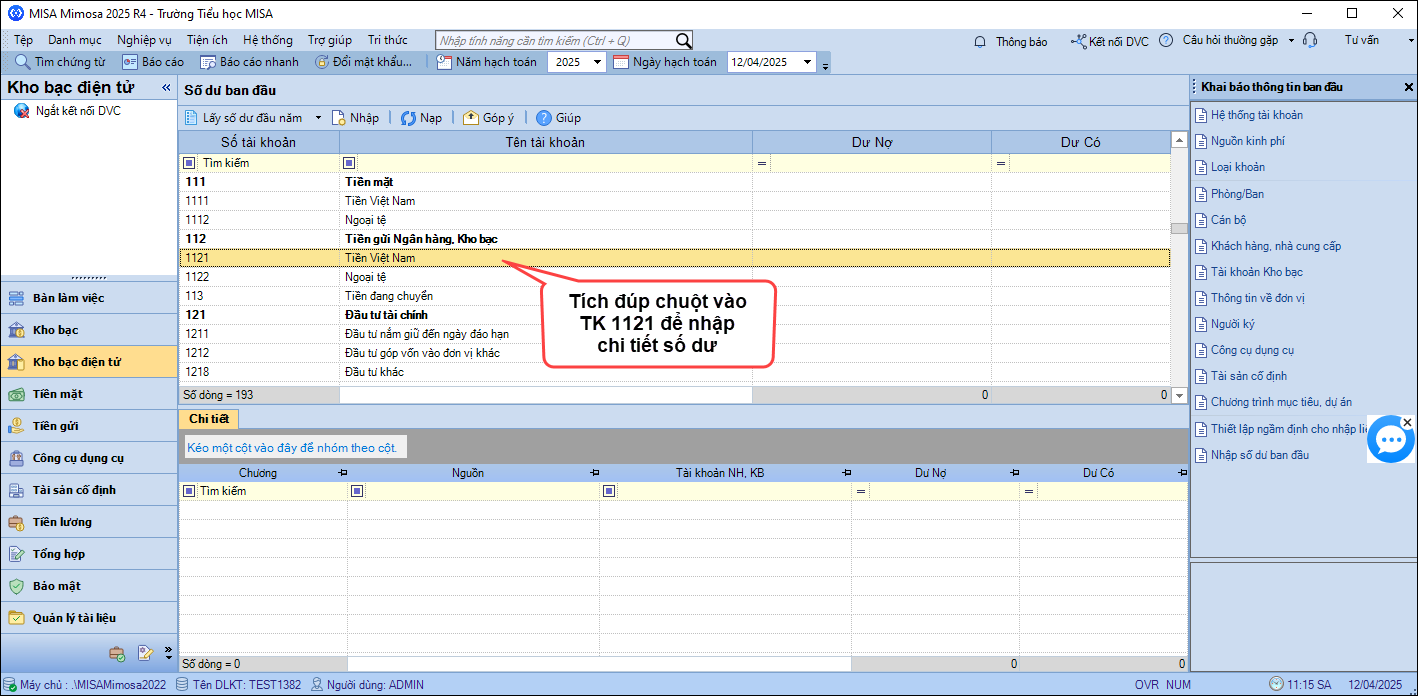Expand the Lấy số dư đầu năm dropdown arrow
Viewport: 1418px width, 696px height.
click(318, 118)
